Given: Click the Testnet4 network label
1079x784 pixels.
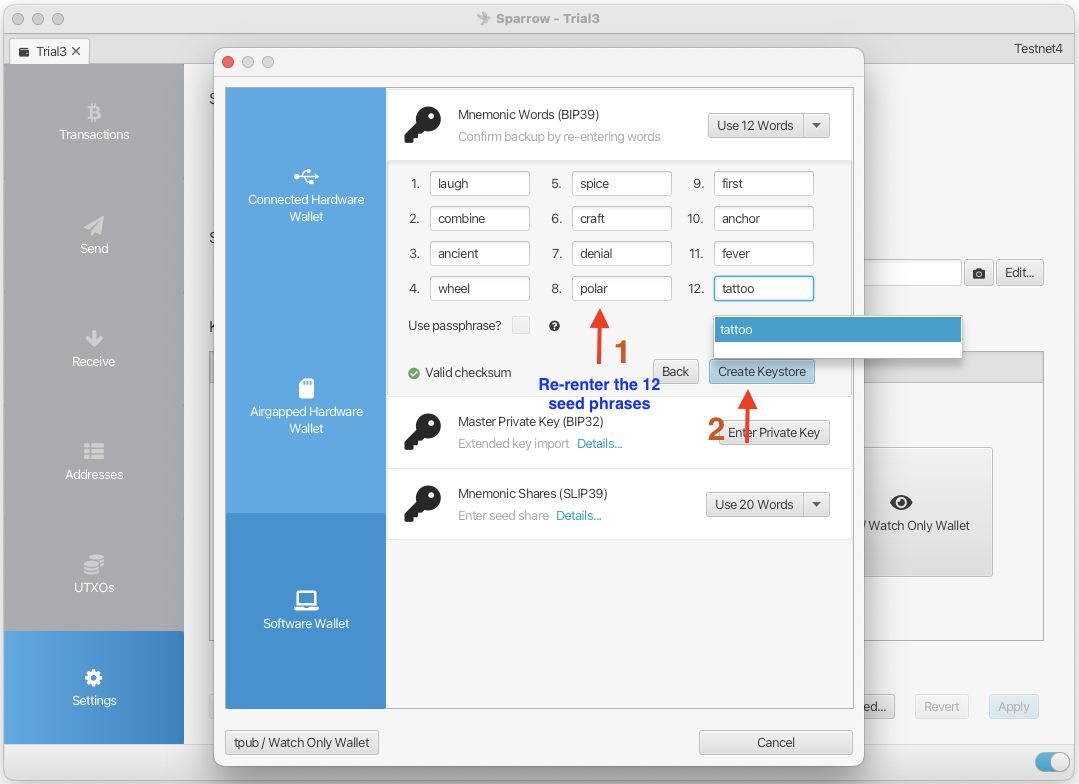Looking at the screenshot, I should click(1038, 49).
